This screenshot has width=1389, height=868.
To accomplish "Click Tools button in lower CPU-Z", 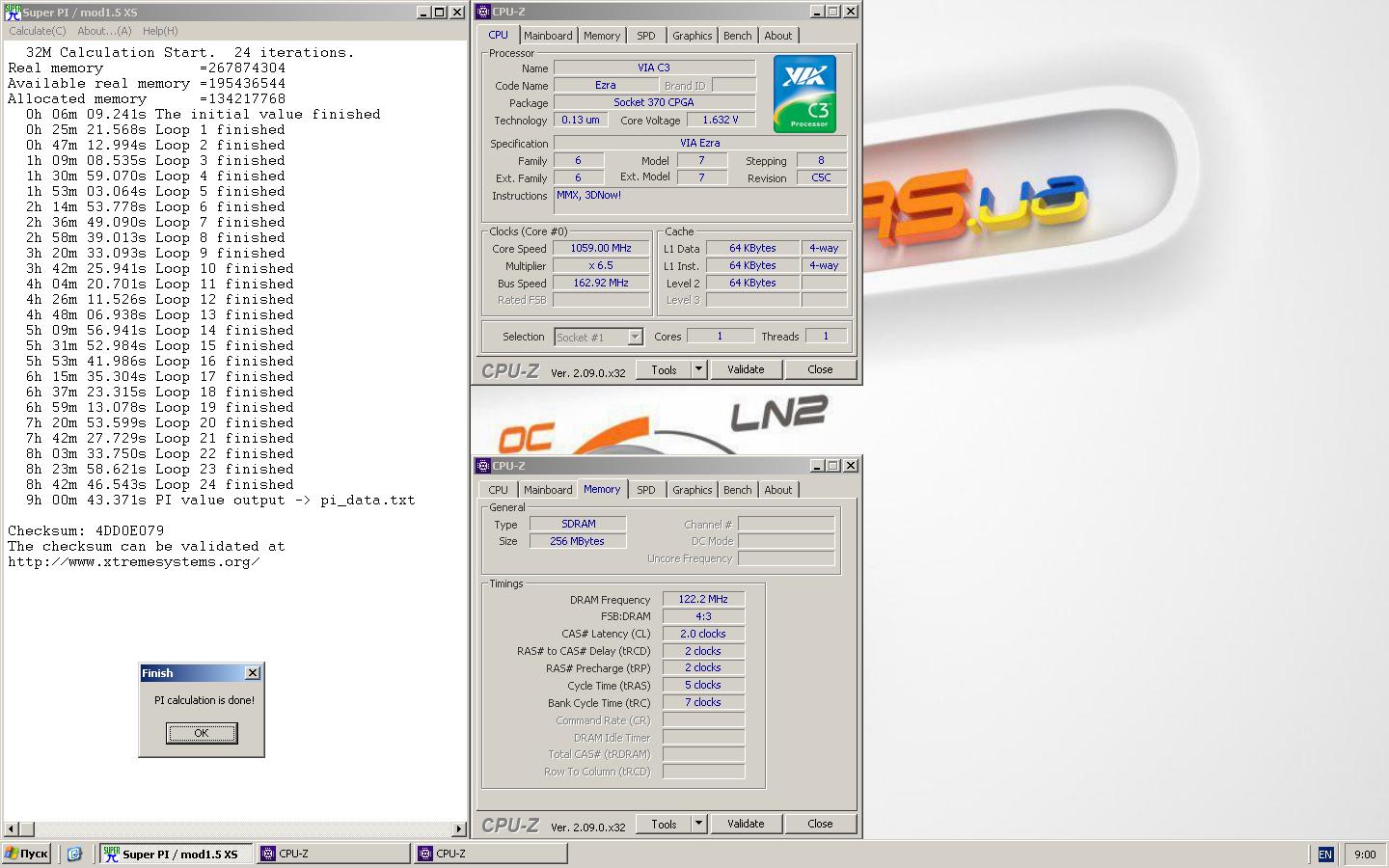I will 664,824.
